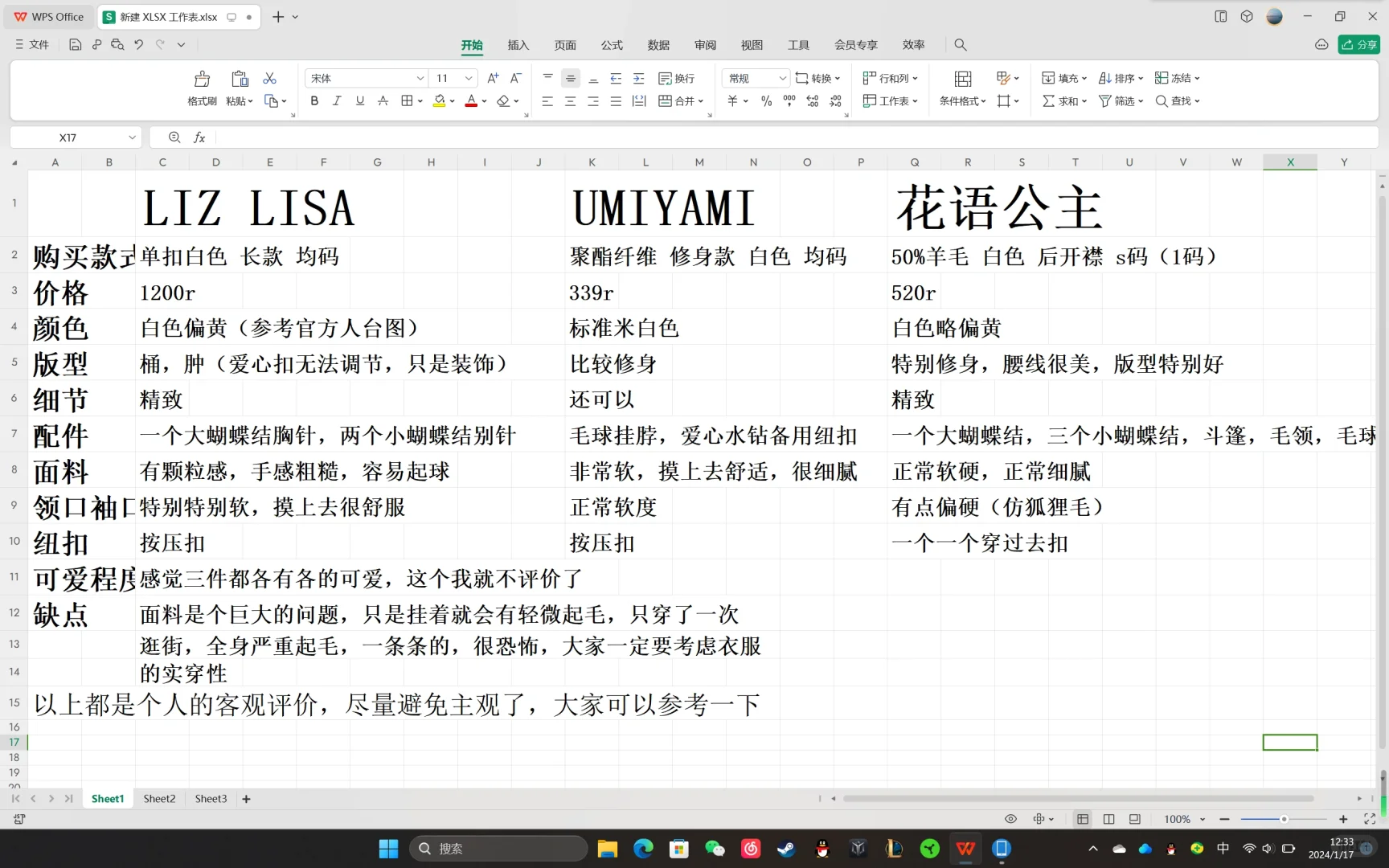Viewport: 1389px width, 868px height.
Task: Click the distributed alignment icon
Action: click(639, 101)
